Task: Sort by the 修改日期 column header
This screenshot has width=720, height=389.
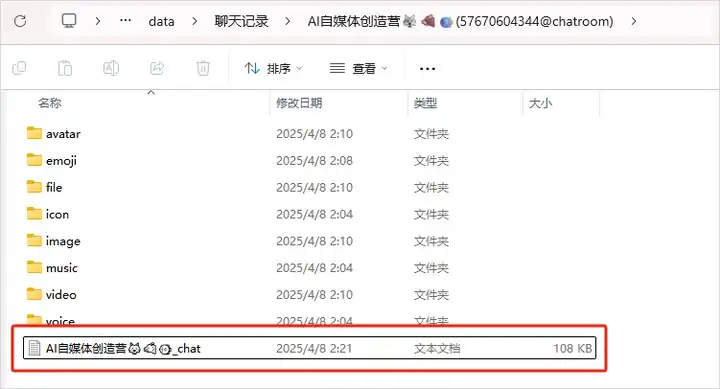Action: click(x=299, y=103)
